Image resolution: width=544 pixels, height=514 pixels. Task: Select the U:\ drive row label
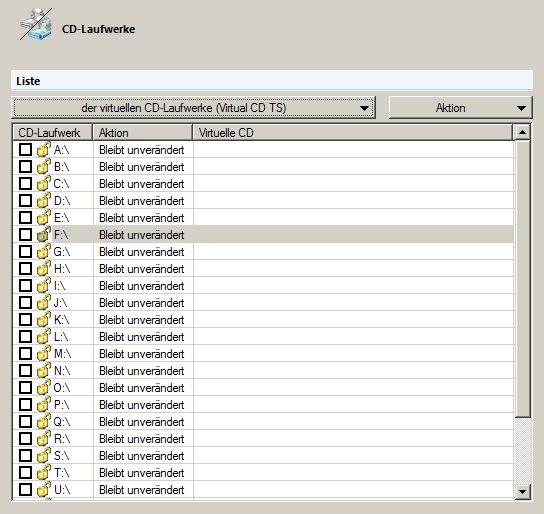pos(62,490)
